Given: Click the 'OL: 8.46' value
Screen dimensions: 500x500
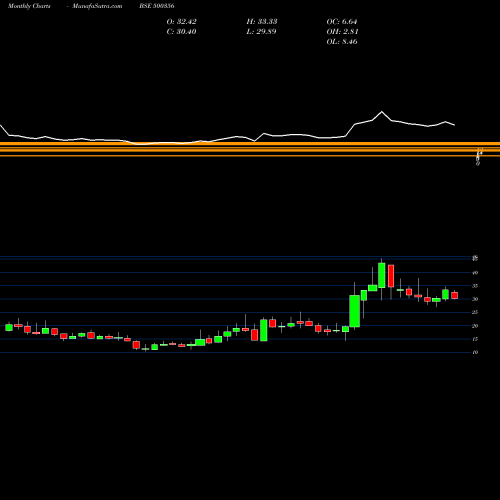Looking at the screenshot, I should pyautogui.click(x=342, y=42).
